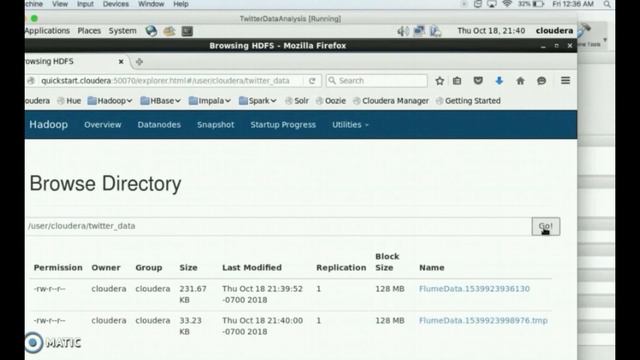The image size is (640, 360).
Task: Click the 33.23 KB size cell
Action: [190, 326]
